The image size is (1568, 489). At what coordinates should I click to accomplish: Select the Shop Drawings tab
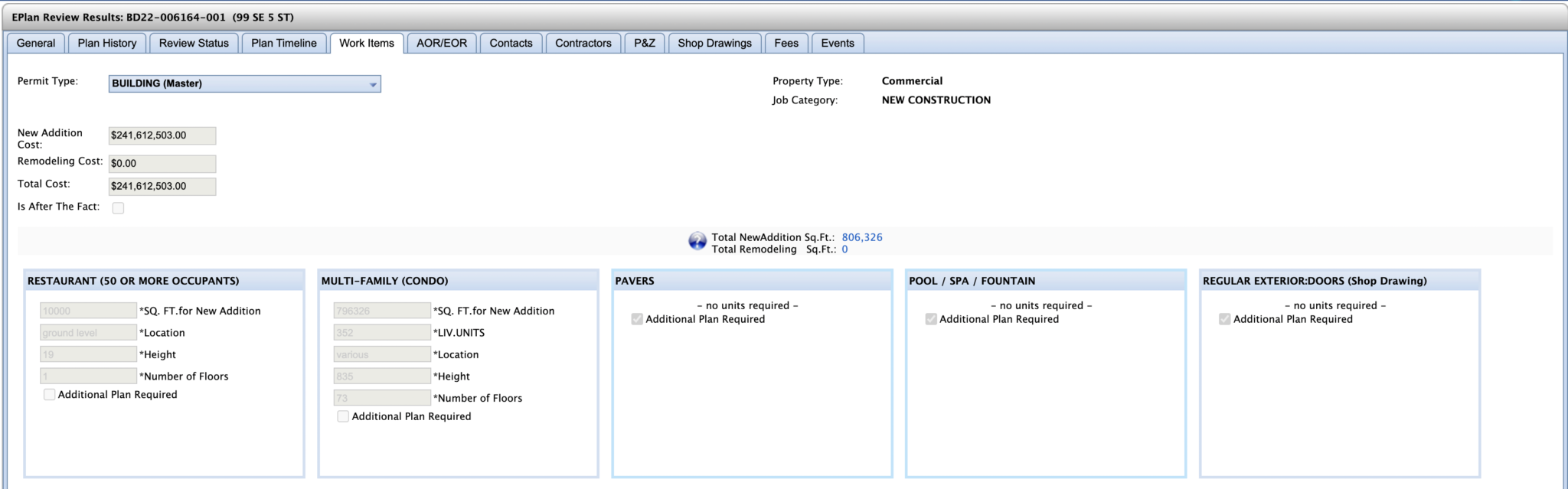pos(714,44)
